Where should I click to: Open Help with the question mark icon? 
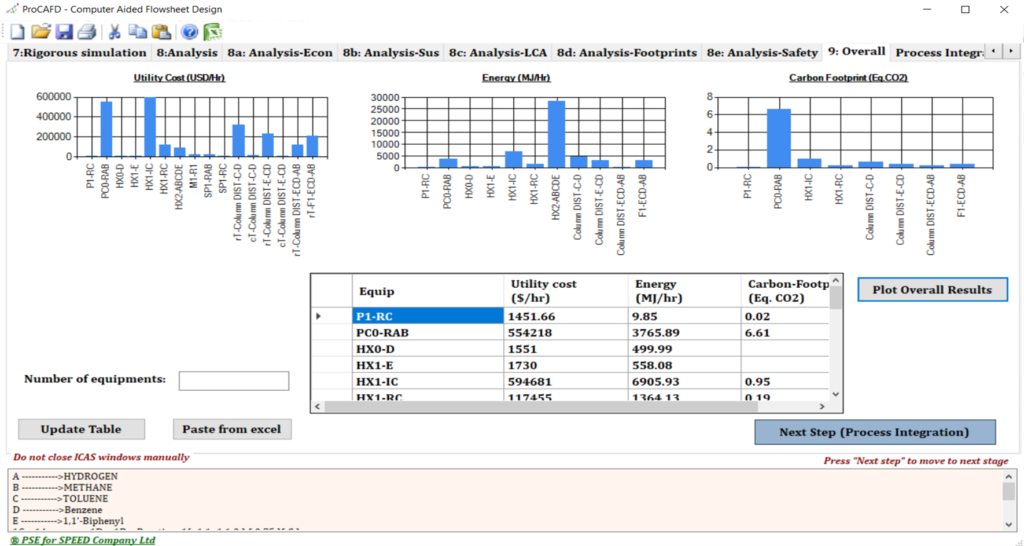pyautogui.click(x=189, y=31)
